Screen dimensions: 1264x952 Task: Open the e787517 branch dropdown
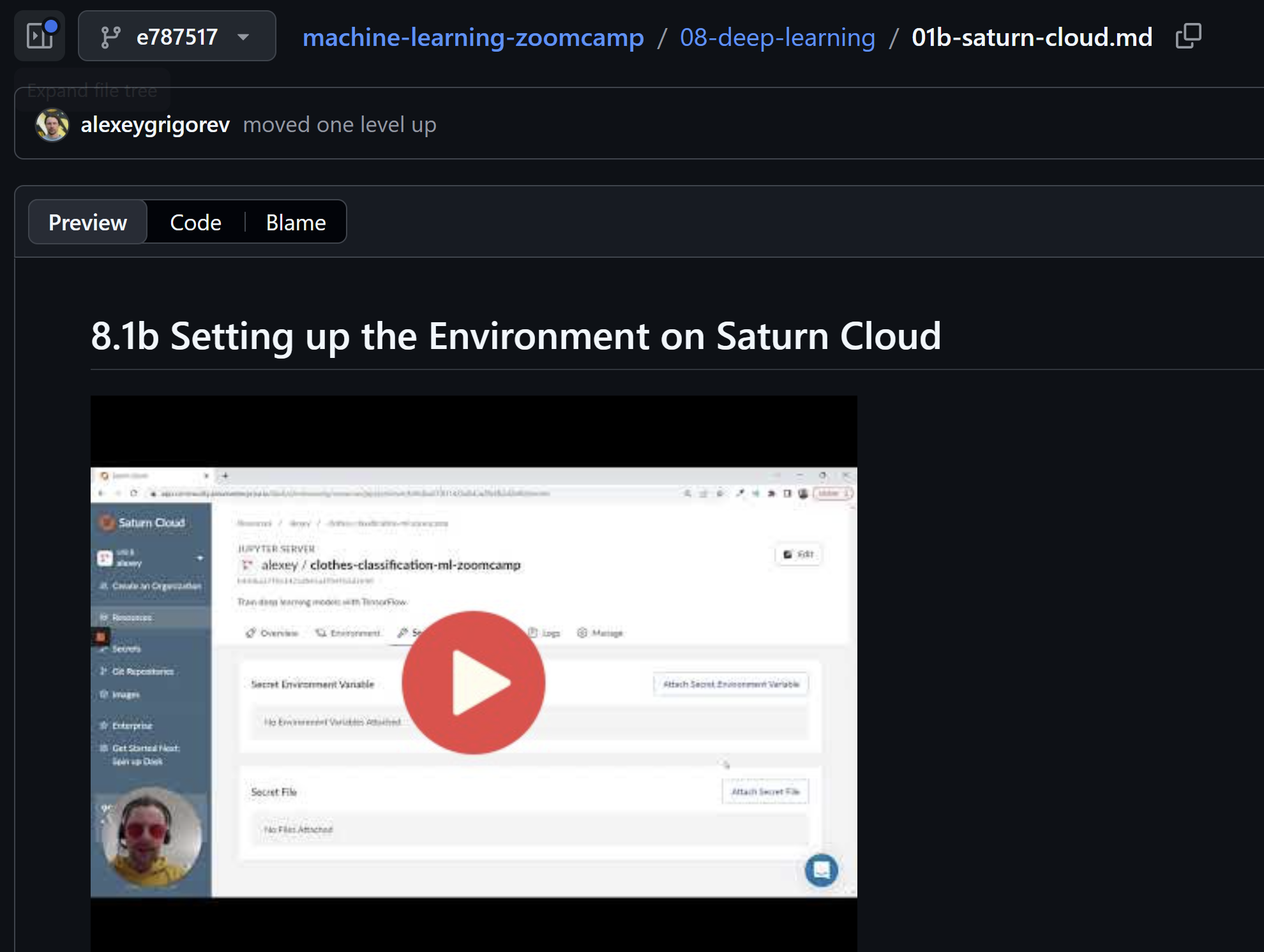click(x=177, y=36)
